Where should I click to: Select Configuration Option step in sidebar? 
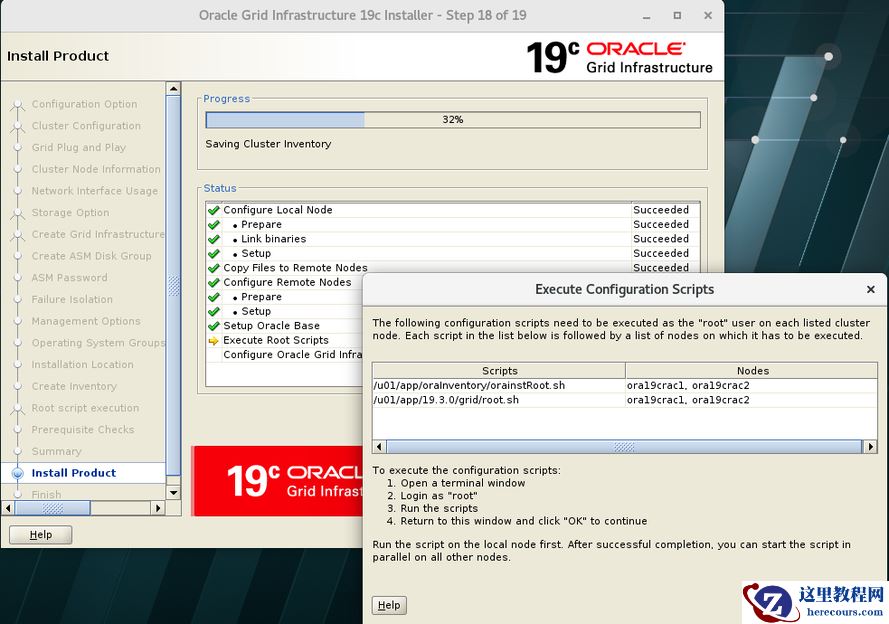pyautogui.click(x=84, y=104)
